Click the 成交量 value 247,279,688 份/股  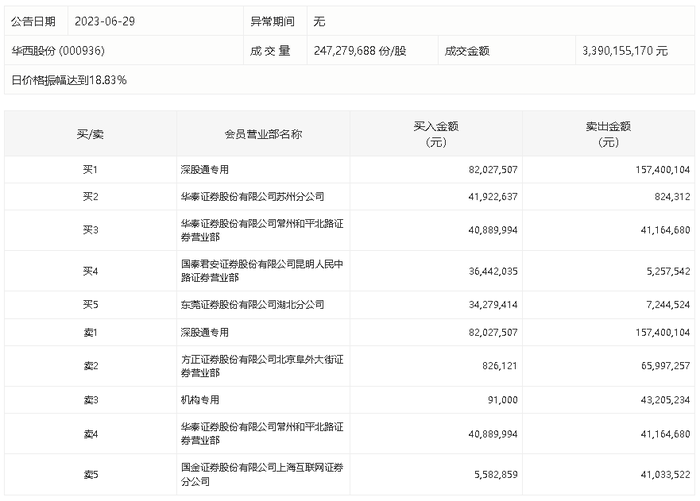tap(360, 51)
